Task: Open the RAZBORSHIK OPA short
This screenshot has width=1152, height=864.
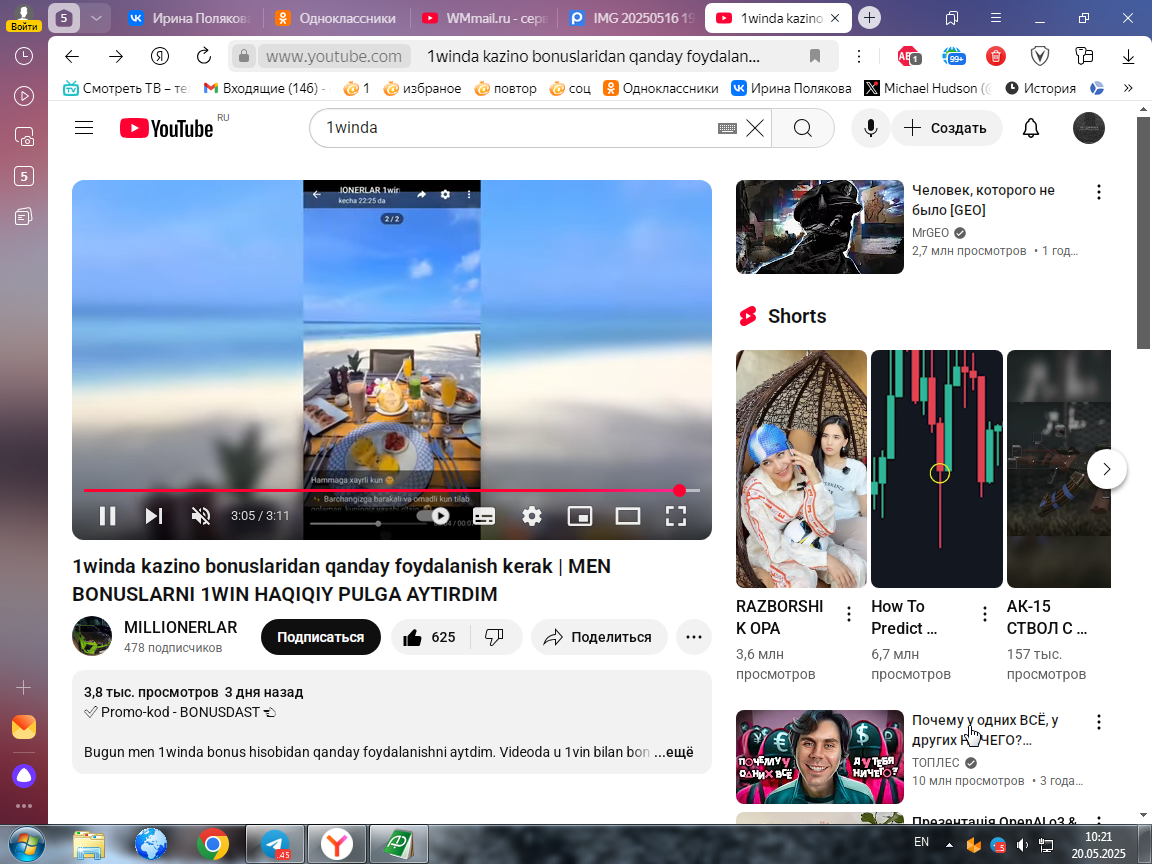Action: 801,469
